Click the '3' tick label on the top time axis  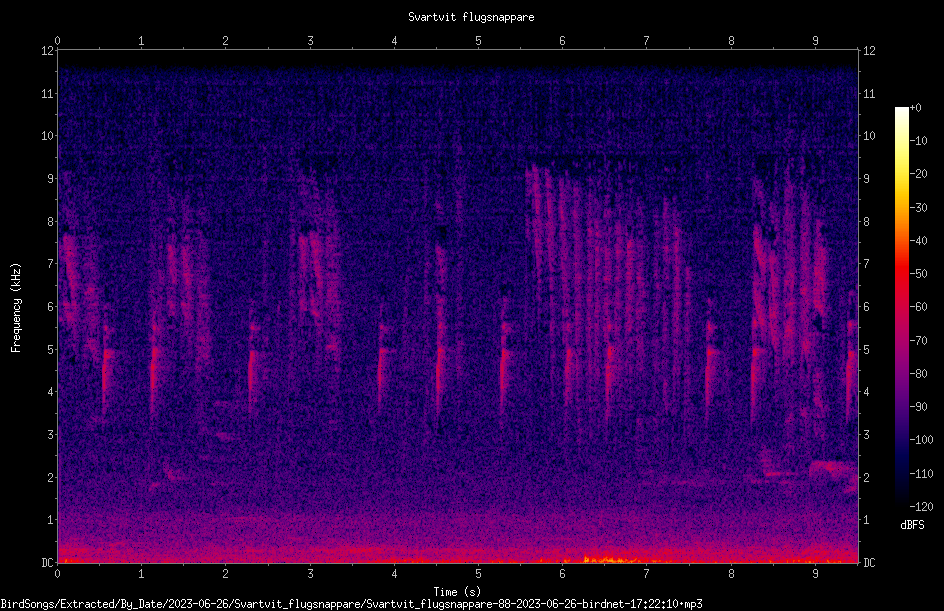pyautogui.click(x=310, y=41)
